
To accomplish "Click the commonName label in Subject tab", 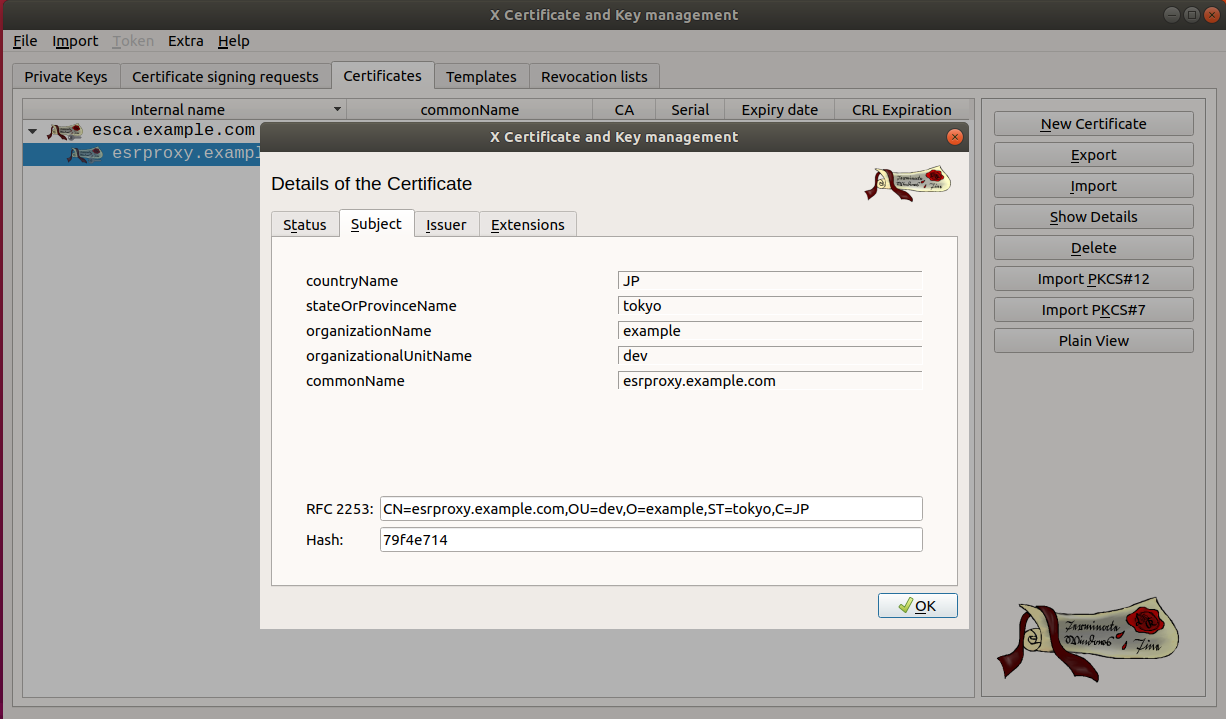I will tap(355, 381).
